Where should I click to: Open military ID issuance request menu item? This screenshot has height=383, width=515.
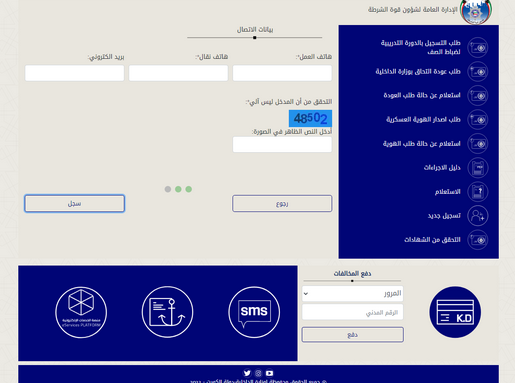(423, 119)
